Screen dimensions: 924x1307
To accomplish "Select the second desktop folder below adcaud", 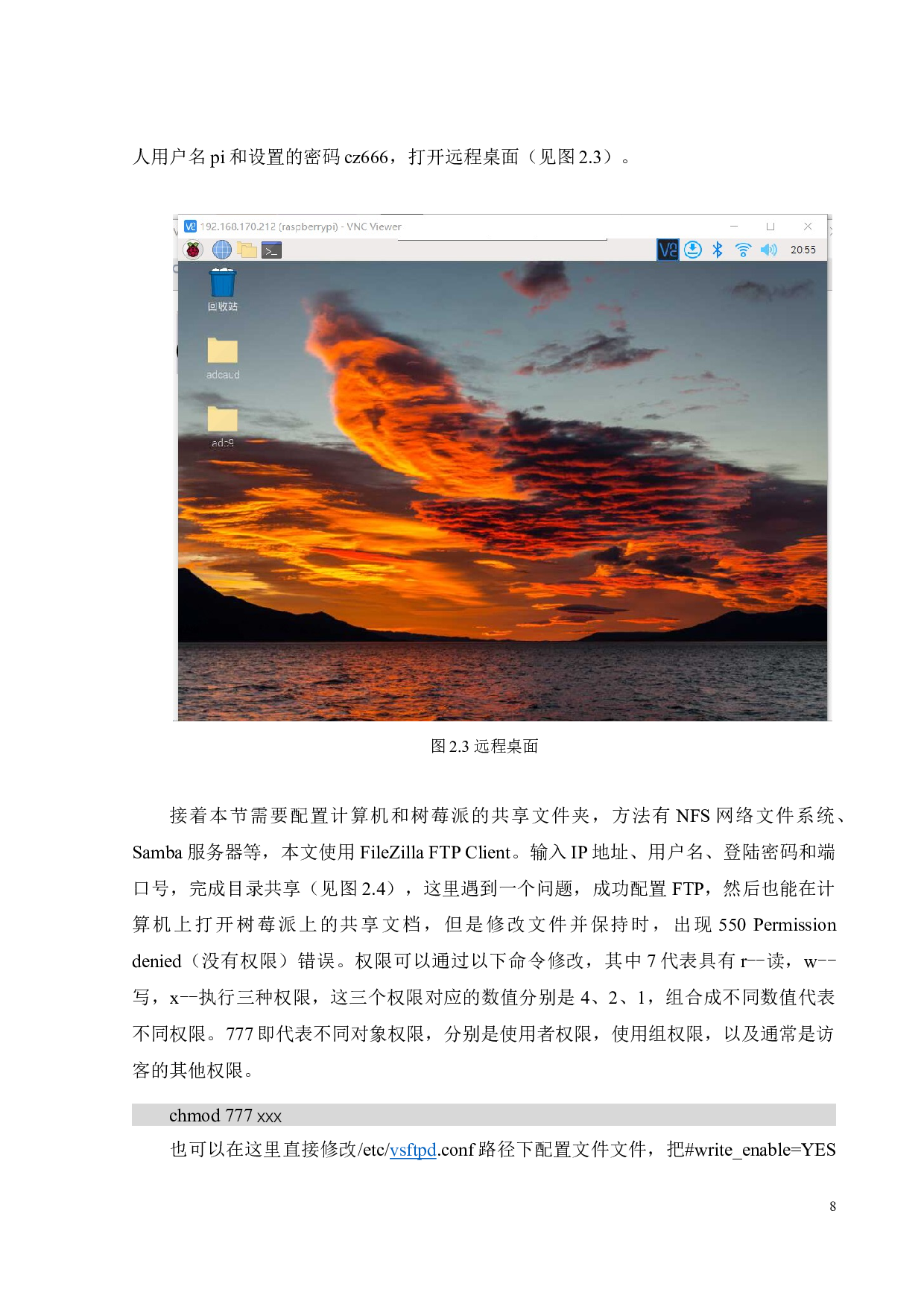I will pos(222,420).
